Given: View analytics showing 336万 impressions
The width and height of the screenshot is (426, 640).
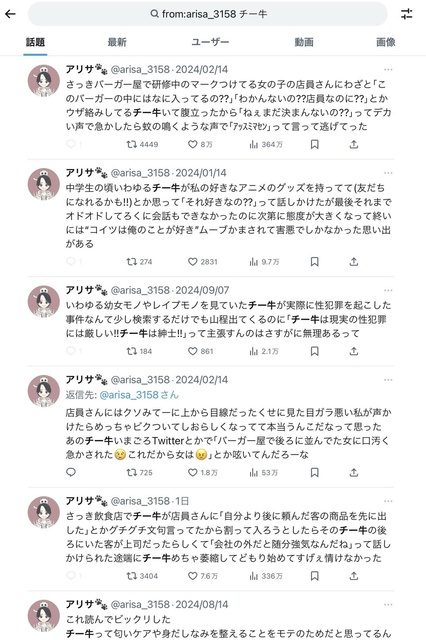Looking at the screenshot, I should 266,576.
